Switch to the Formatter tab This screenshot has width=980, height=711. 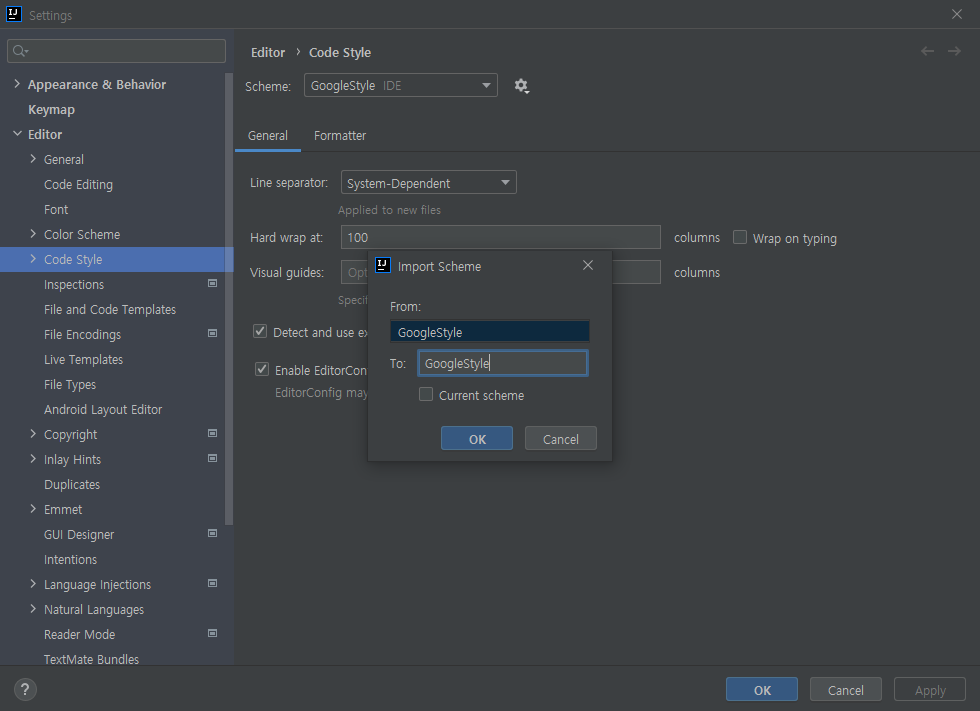[340, 136]
